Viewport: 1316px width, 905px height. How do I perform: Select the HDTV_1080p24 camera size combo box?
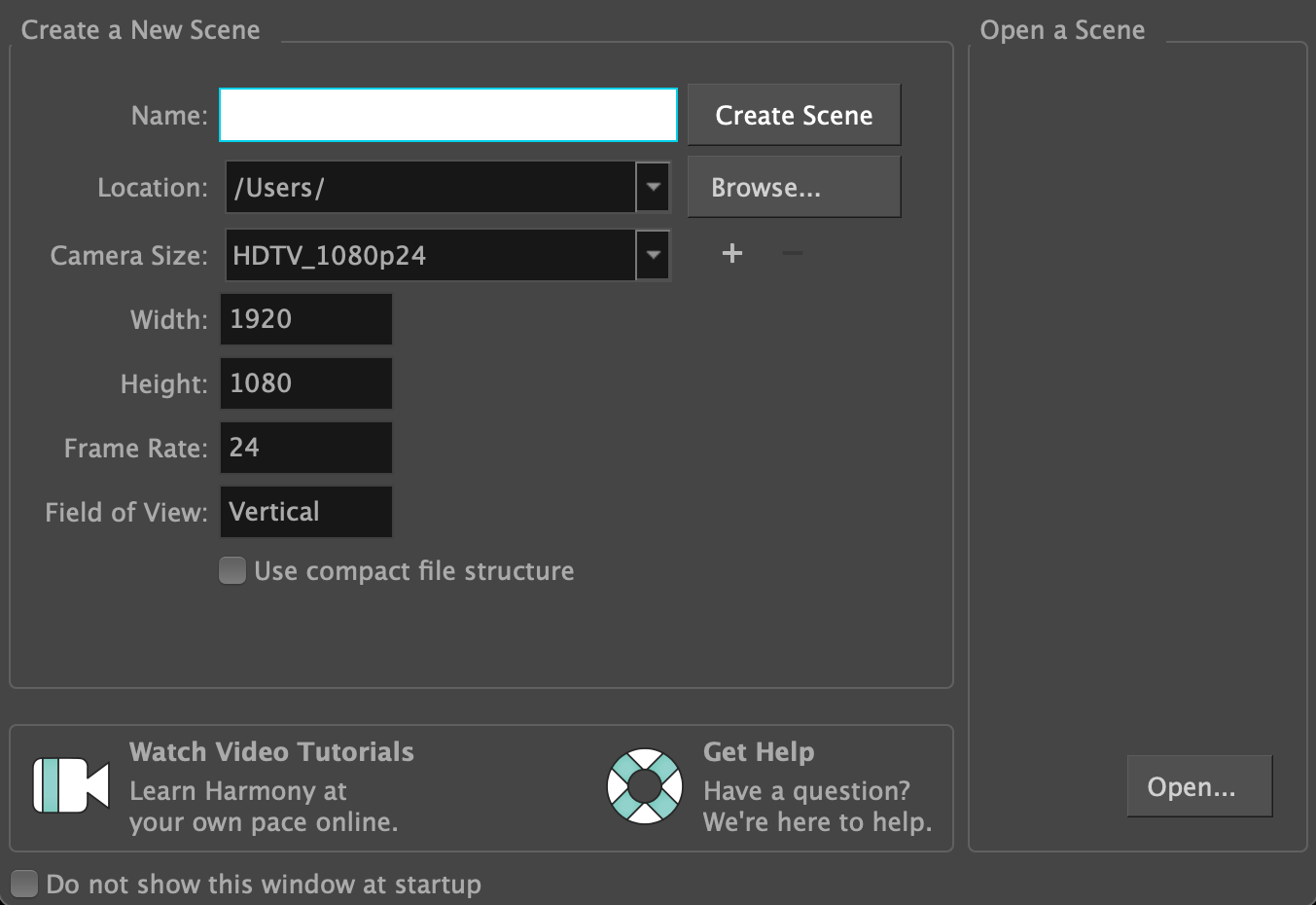pos(430,255)
